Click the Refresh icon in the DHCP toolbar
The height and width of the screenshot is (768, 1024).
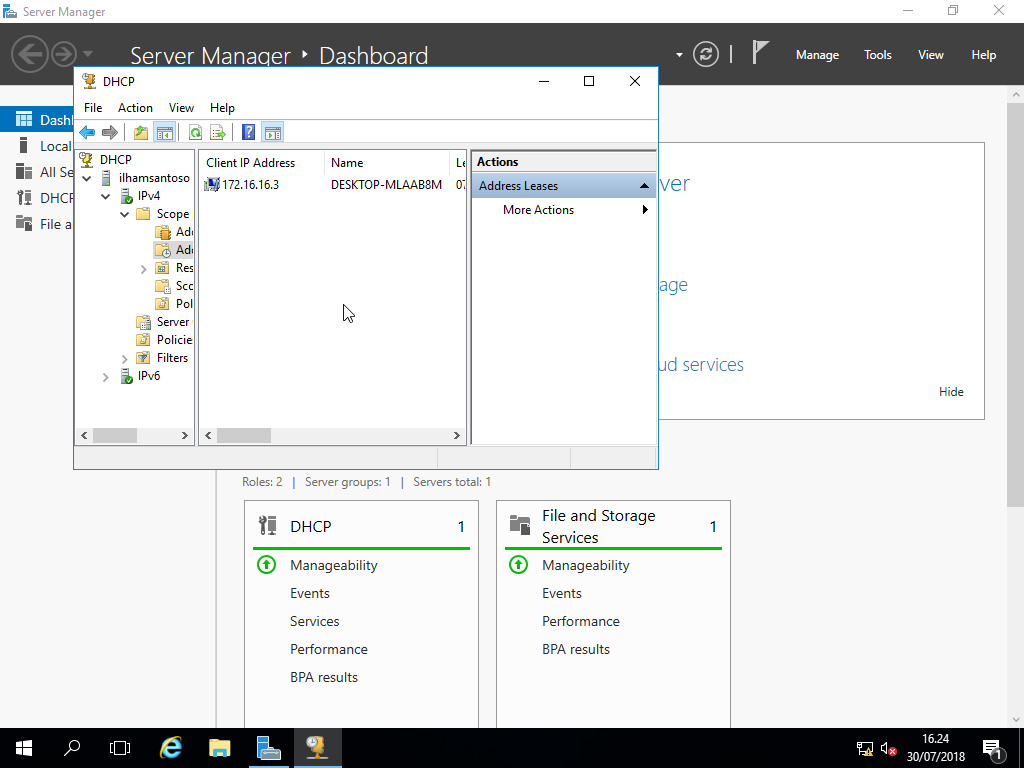[195, 131]
